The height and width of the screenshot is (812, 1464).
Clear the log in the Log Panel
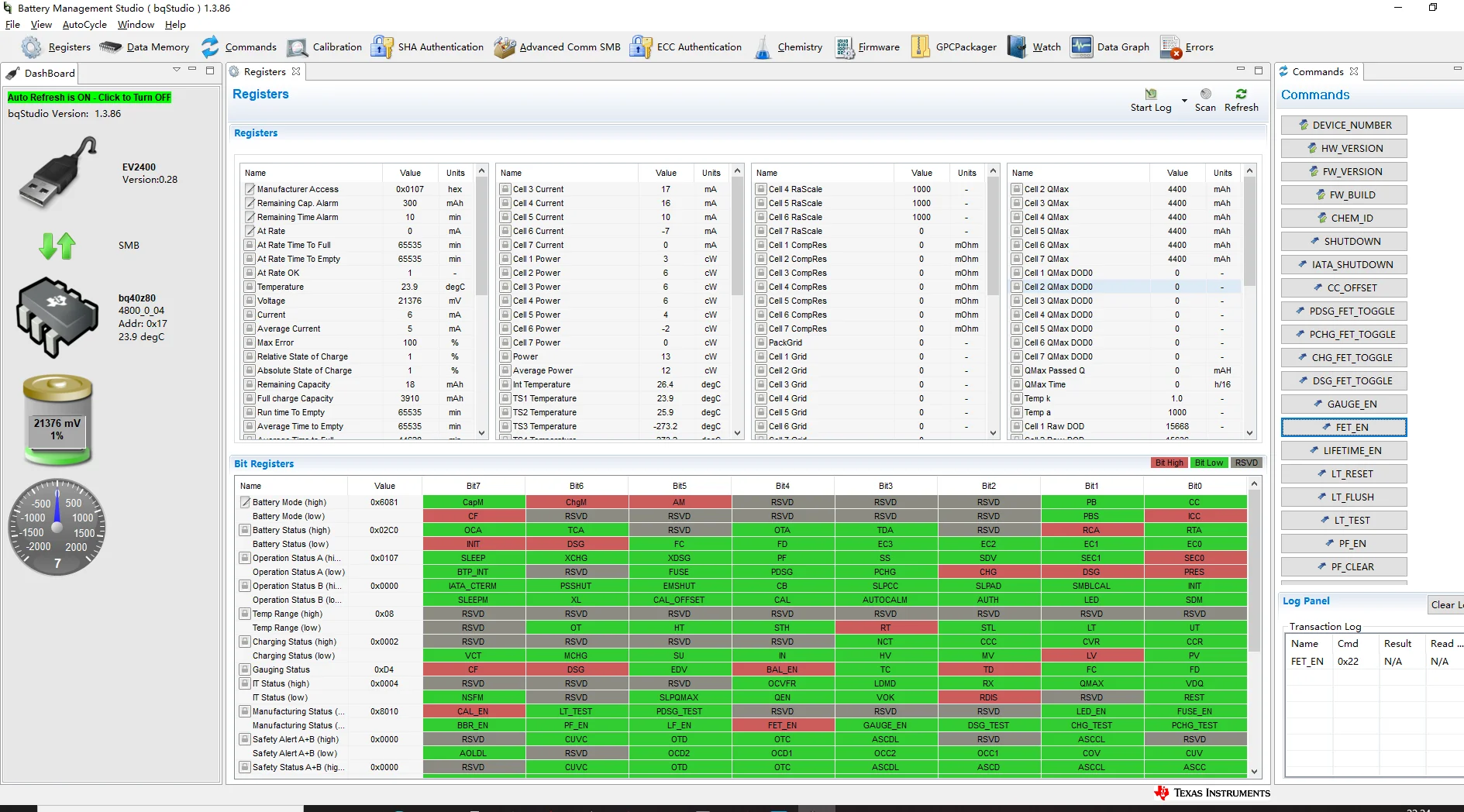pyautogui.click(x=1445, y=604)
